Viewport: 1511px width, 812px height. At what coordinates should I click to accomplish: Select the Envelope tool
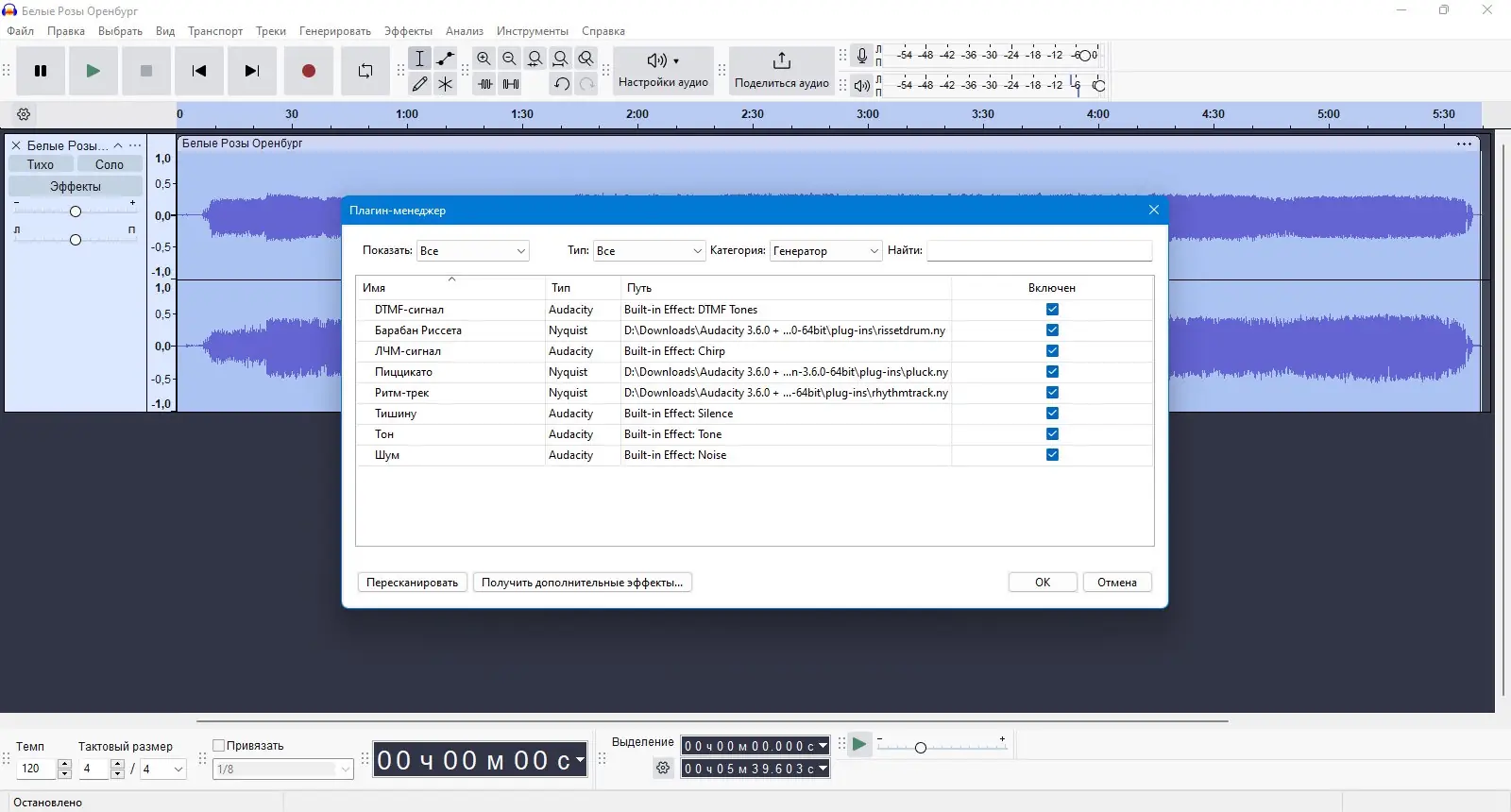[x=446, y=59]
